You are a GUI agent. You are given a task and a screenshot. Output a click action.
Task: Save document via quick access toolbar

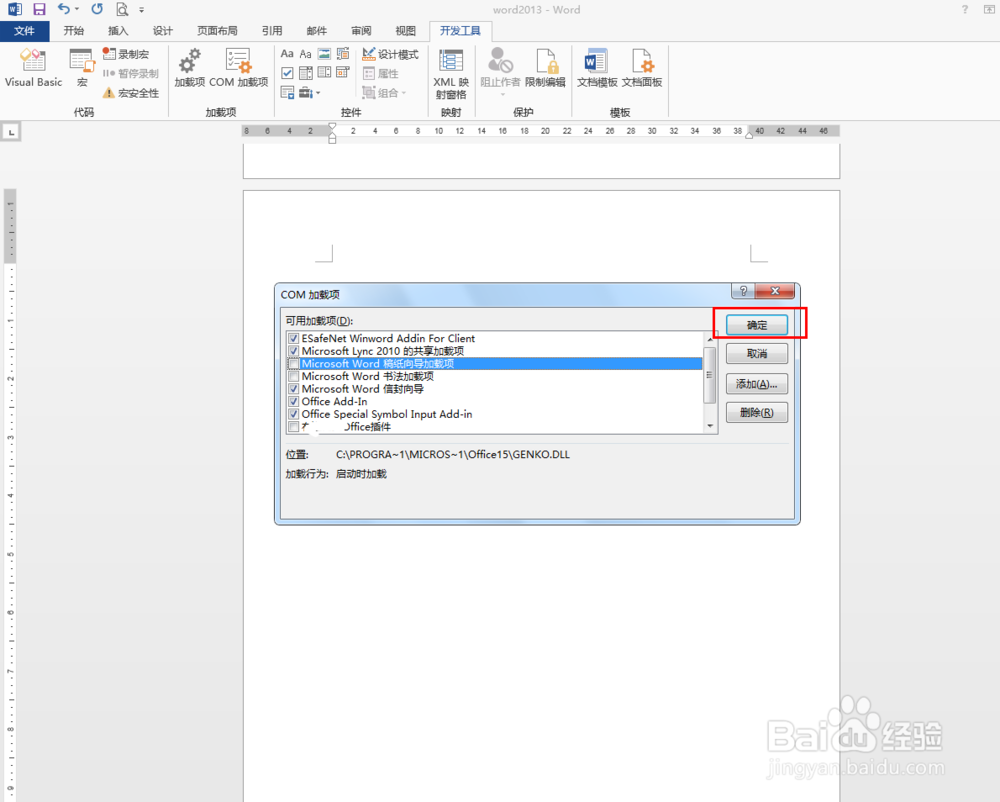pyautogui.click(x=39, y=9)
